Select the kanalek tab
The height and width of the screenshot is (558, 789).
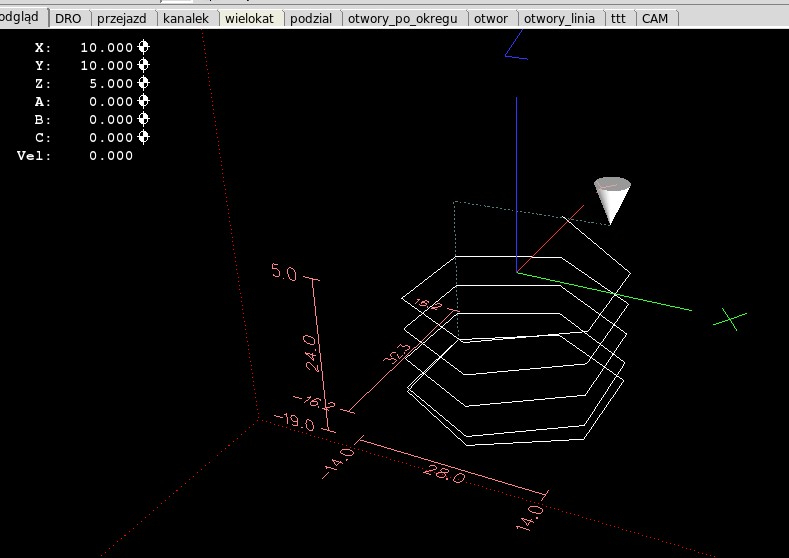pos(186,19)
